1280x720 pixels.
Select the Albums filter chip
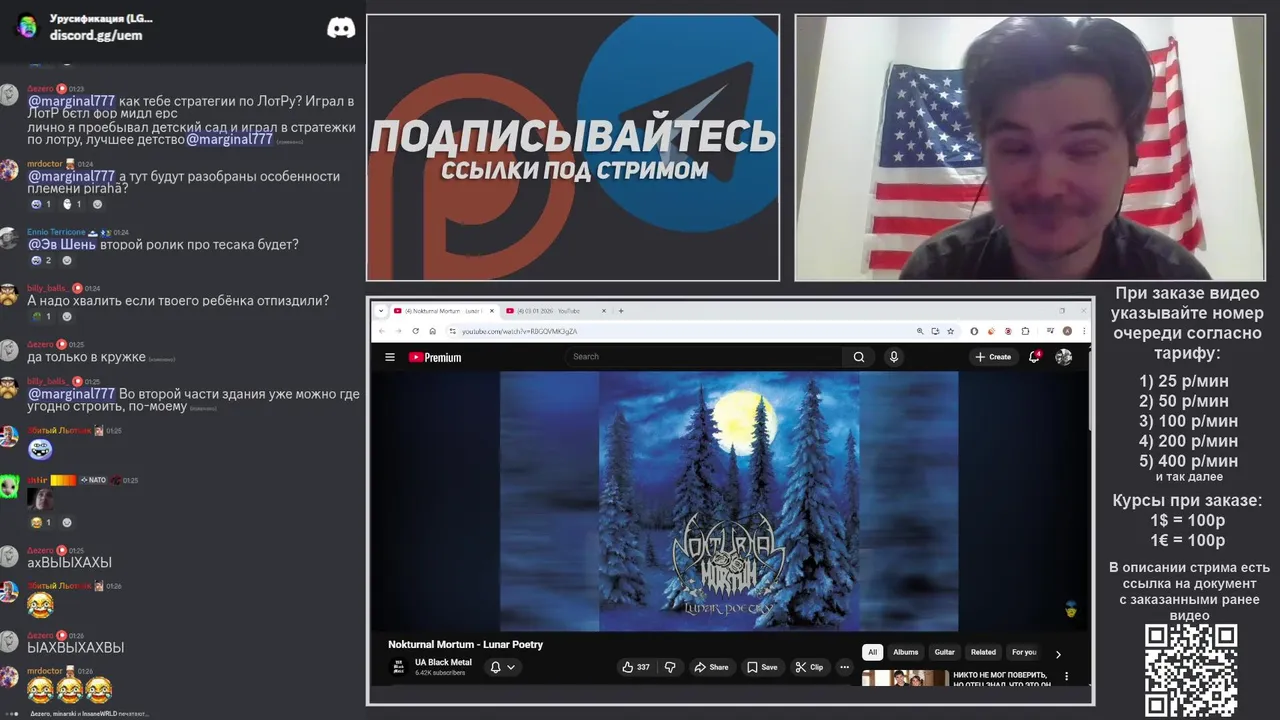point(906,652)
